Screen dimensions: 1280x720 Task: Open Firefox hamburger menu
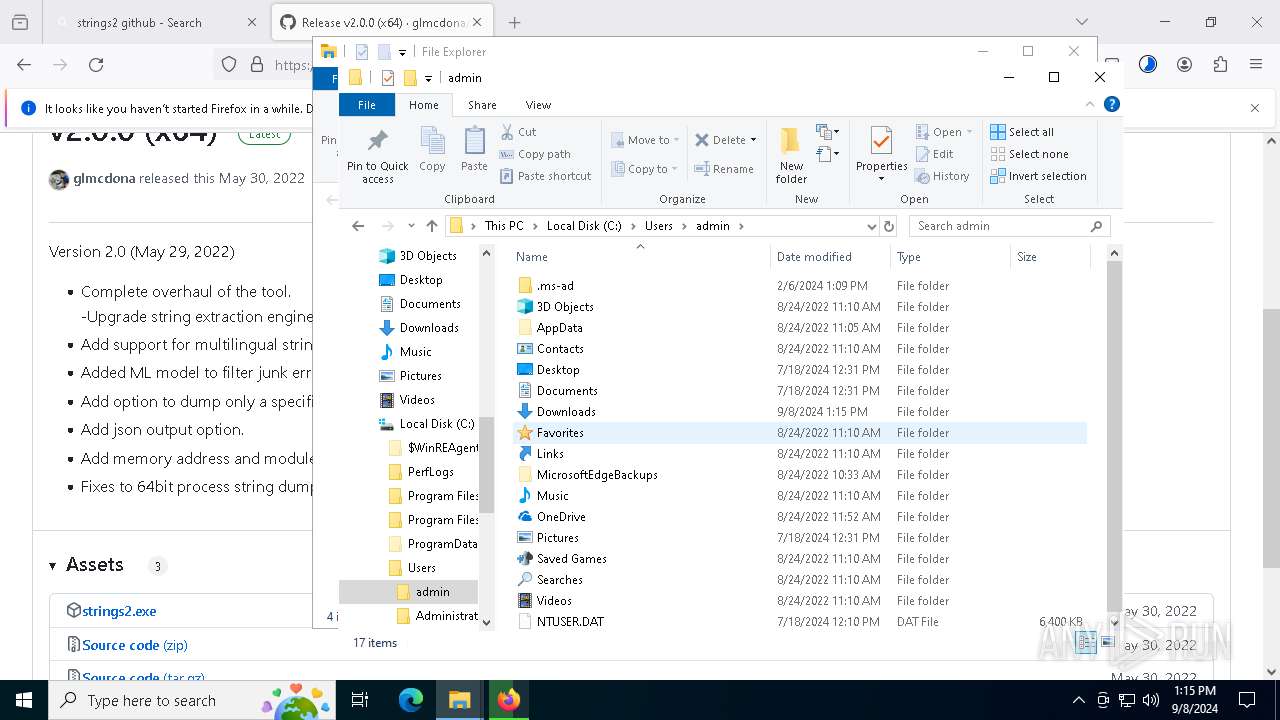[x=1256, y=65]
